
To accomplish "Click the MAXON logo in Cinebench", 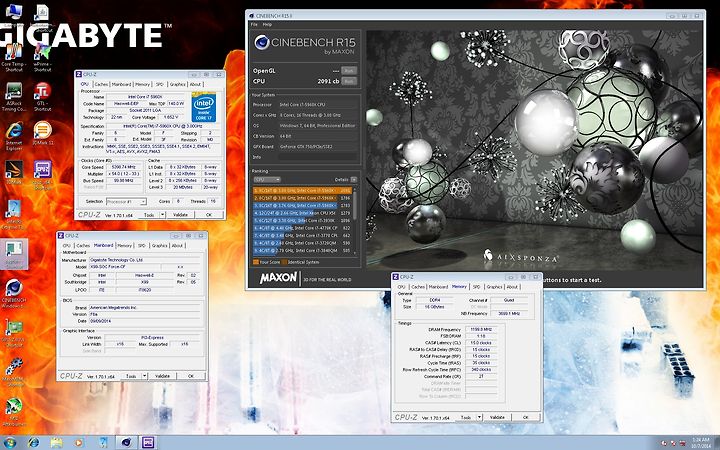I will (x=279, y=278).
